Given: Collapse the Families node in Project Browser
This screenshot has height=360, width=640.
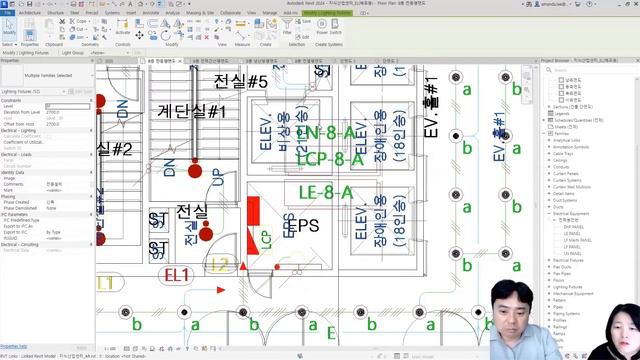Looking at the screenshot, I should (x=544, y=133).
